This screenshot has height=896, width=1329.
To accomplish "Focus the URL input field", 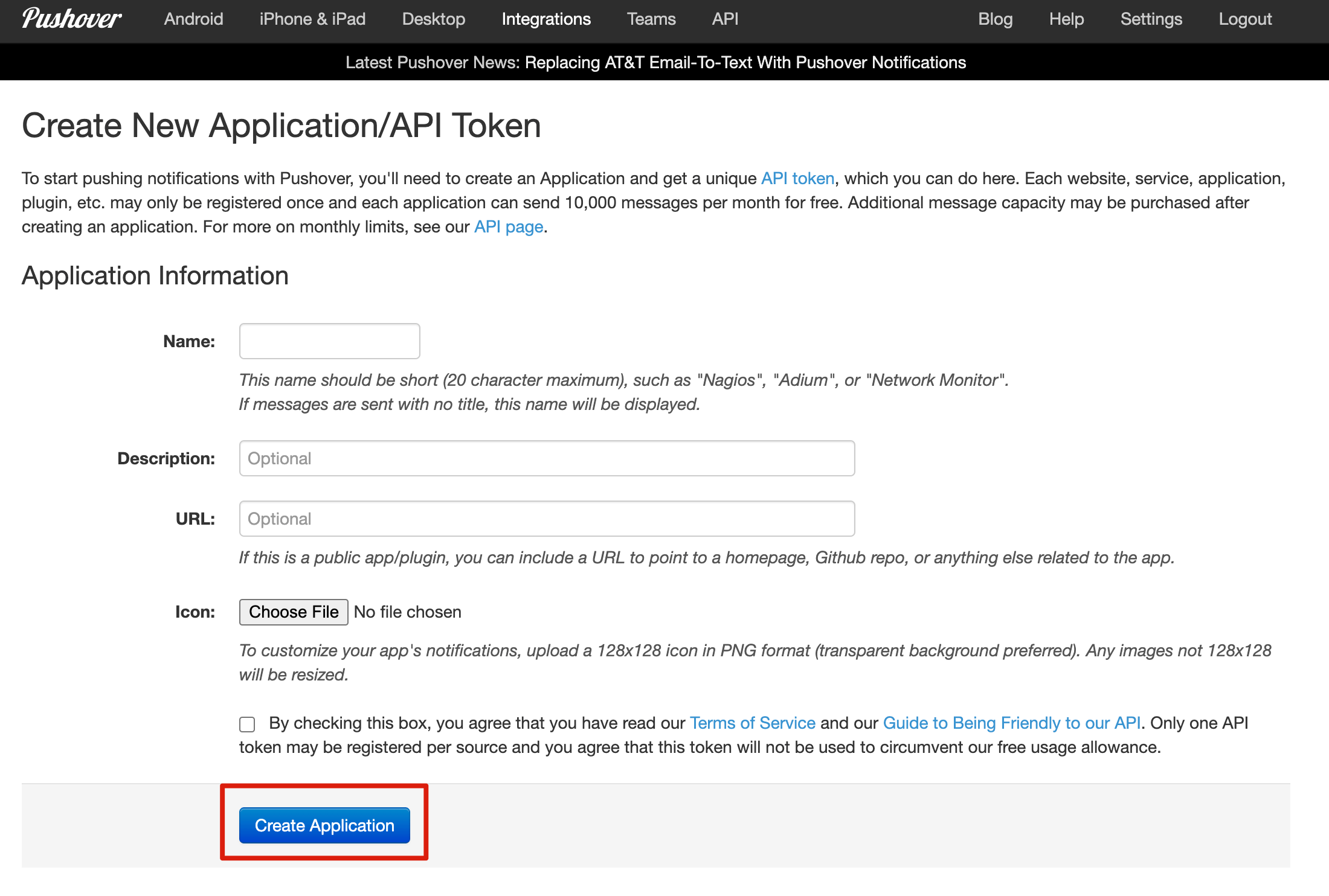I will tap(547, 519).
